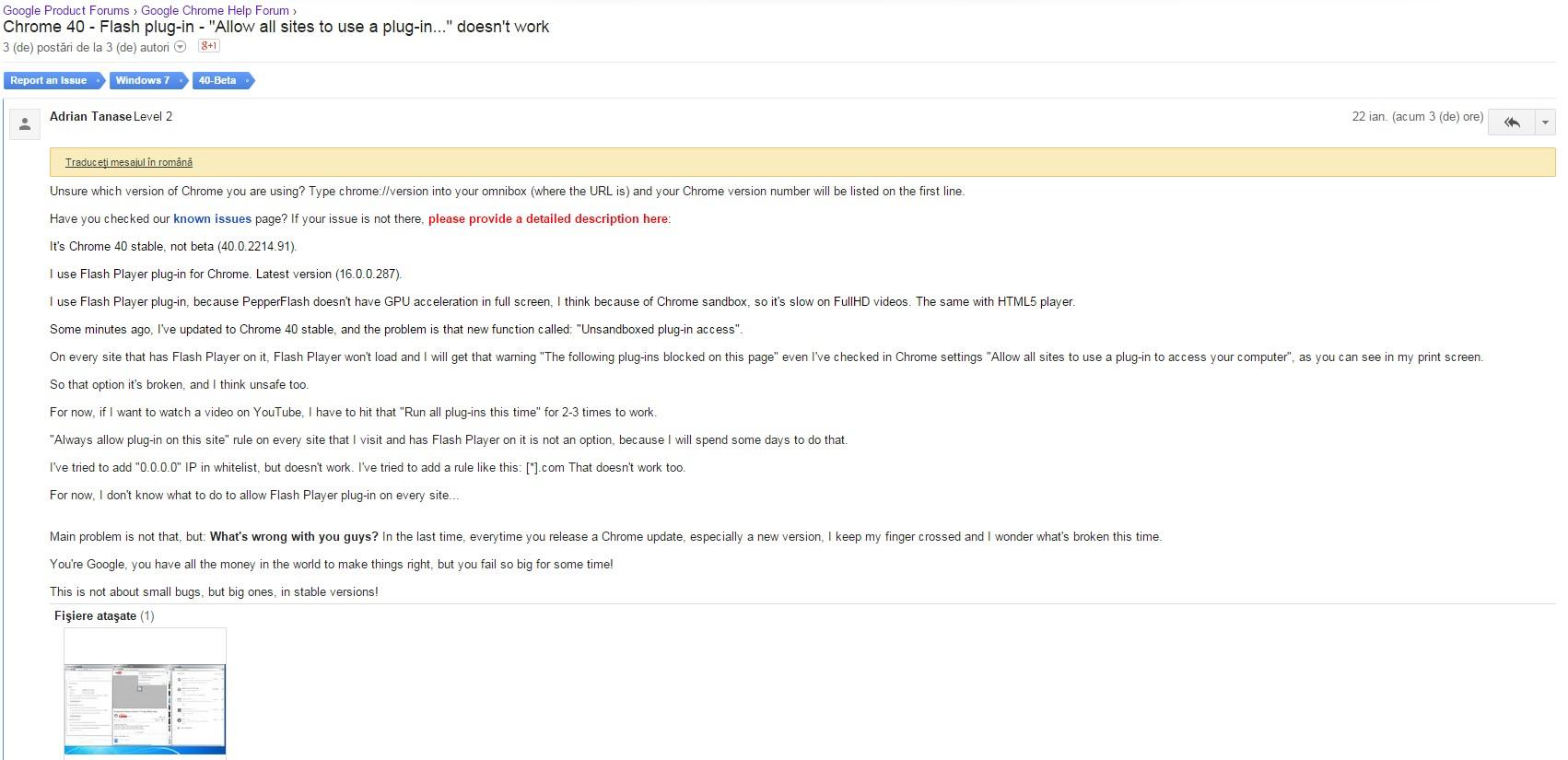Open the known issues link
Screen dimensions: 1568x760
212,218
